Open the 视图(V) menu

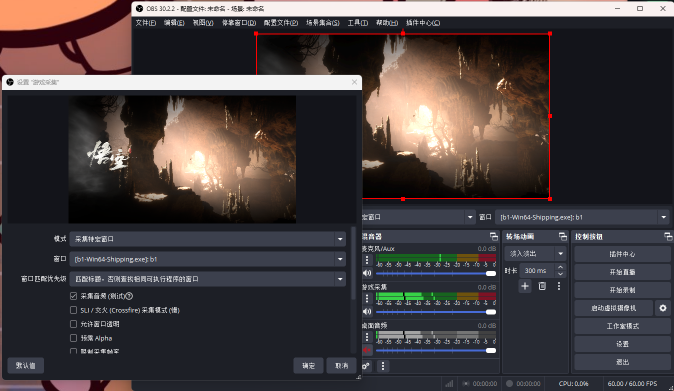[203, 23]
